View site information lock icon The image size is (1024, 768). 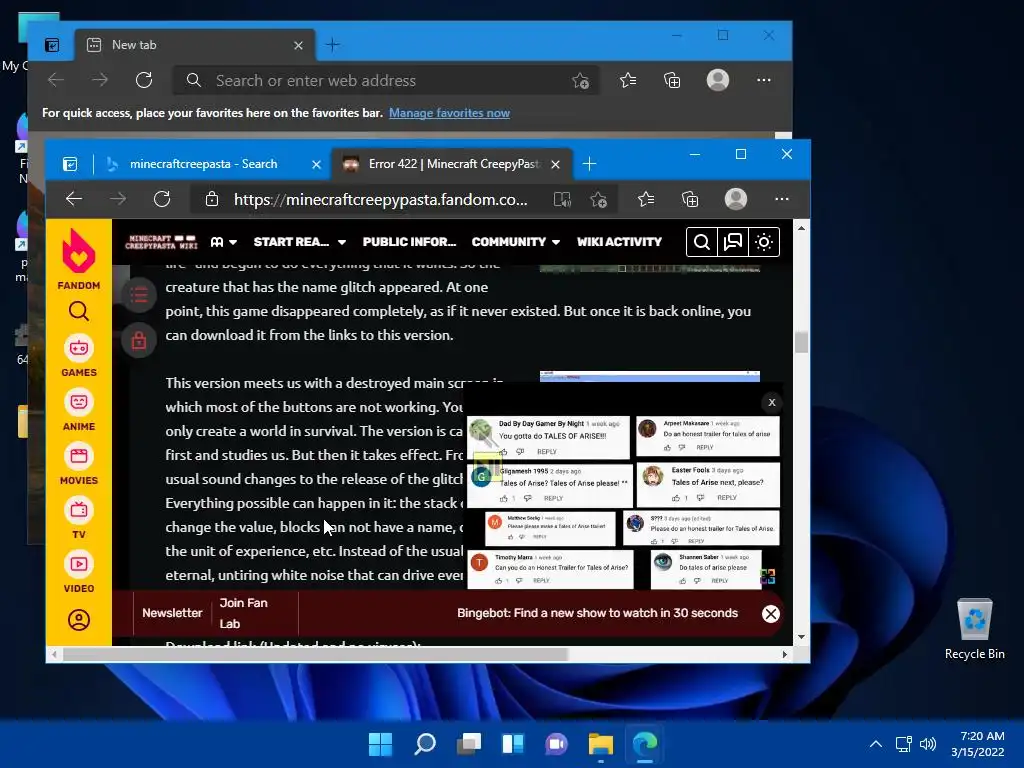pos(212,199)
